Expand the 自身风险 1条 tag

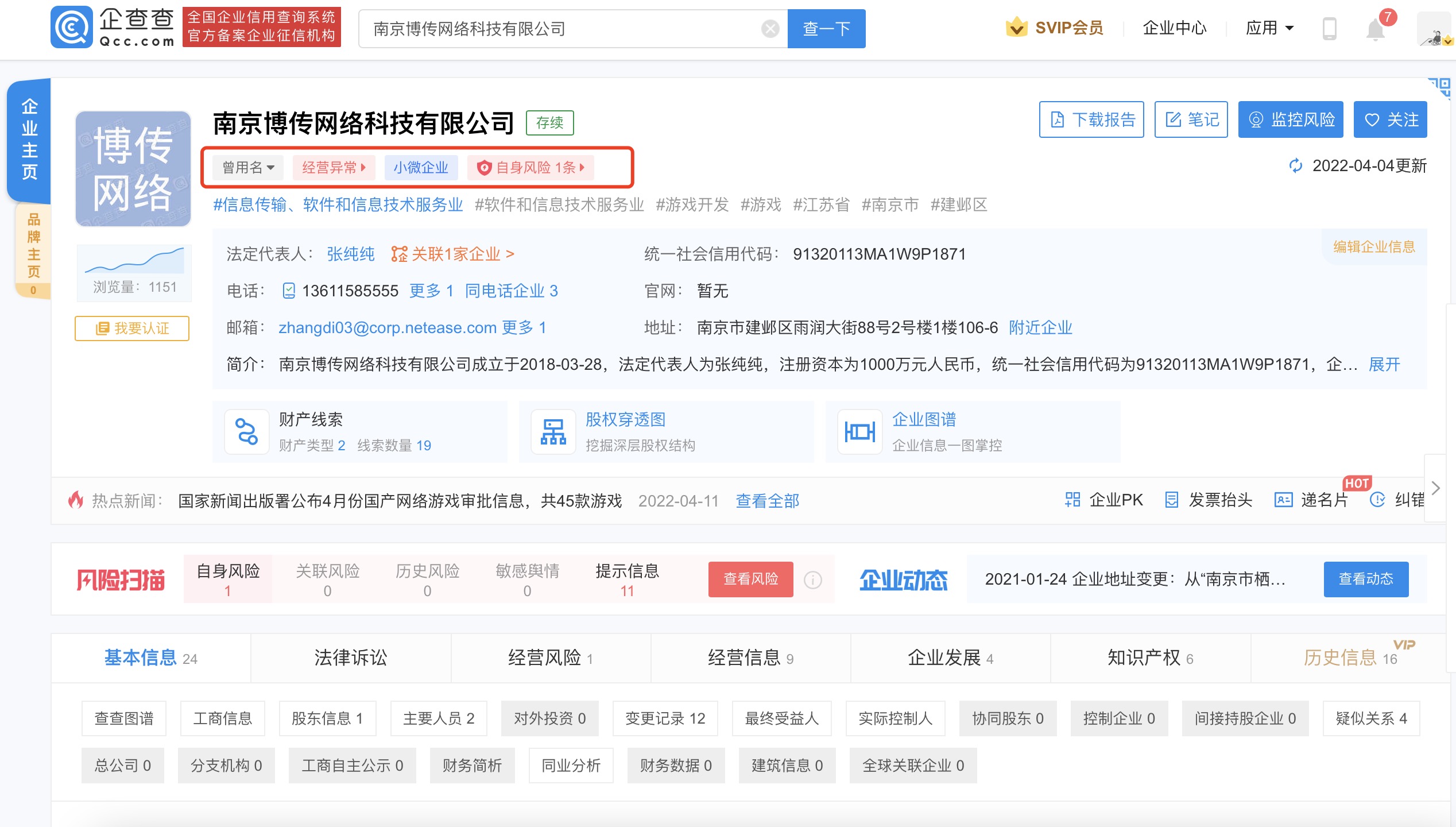point(531,168)
